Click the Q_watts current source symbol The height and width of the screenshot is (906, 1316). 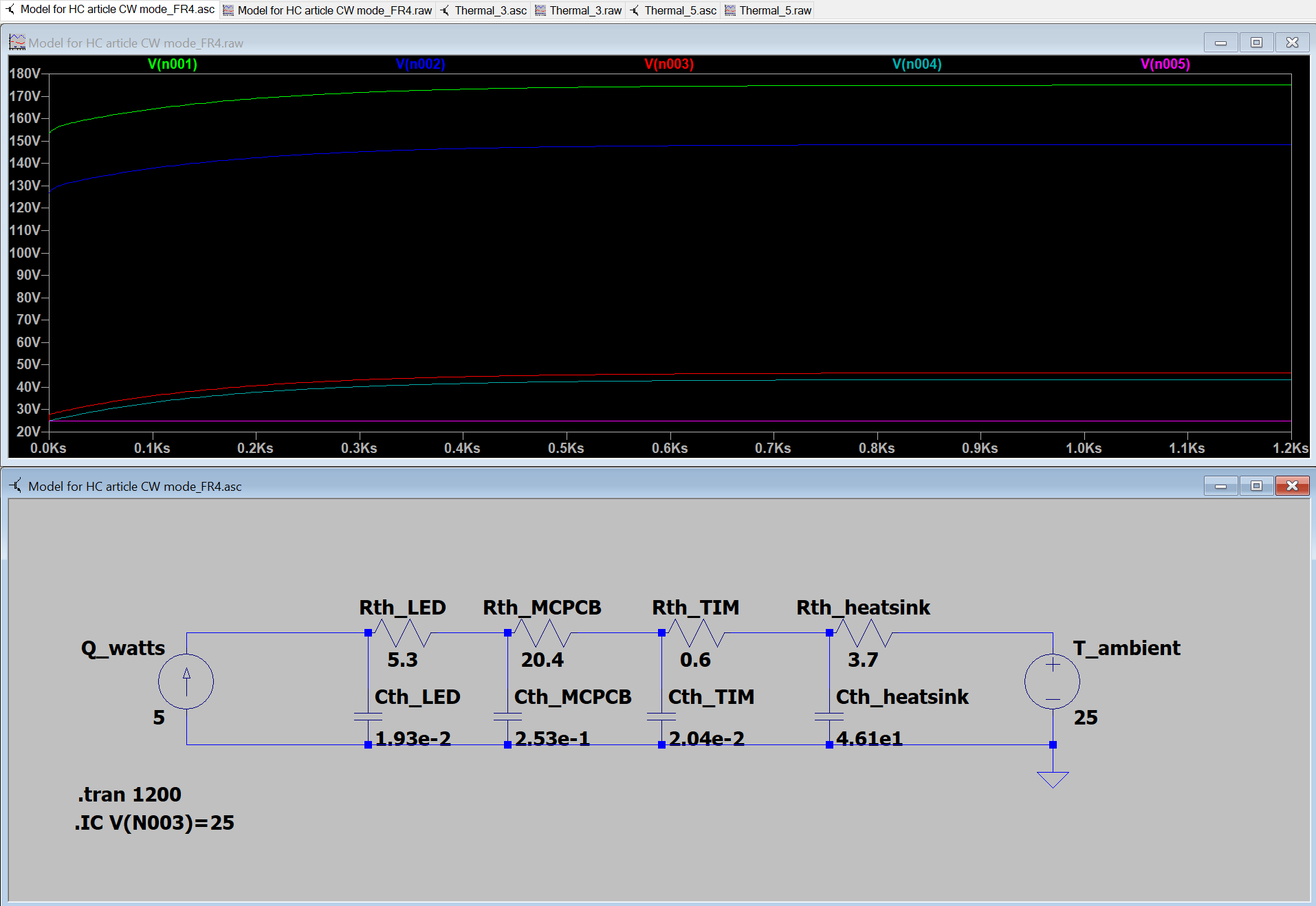(186, 681)
